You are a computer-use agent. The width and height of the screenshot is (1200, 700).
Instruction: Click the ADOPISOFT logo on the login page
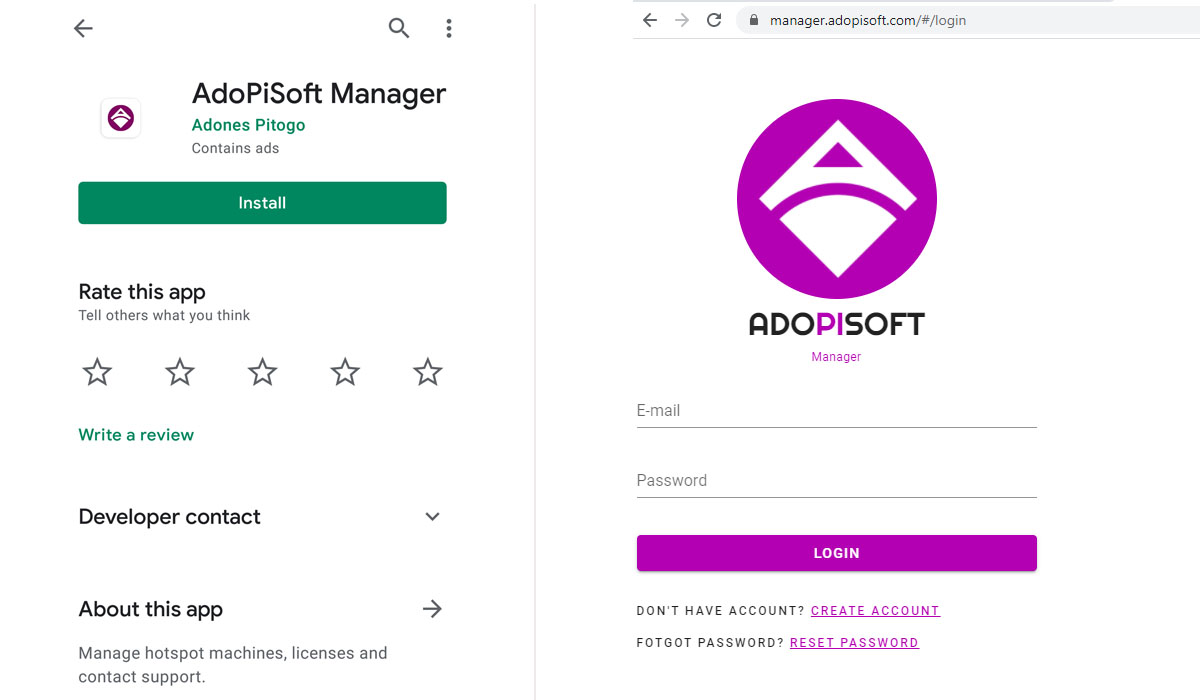point(836,199)
